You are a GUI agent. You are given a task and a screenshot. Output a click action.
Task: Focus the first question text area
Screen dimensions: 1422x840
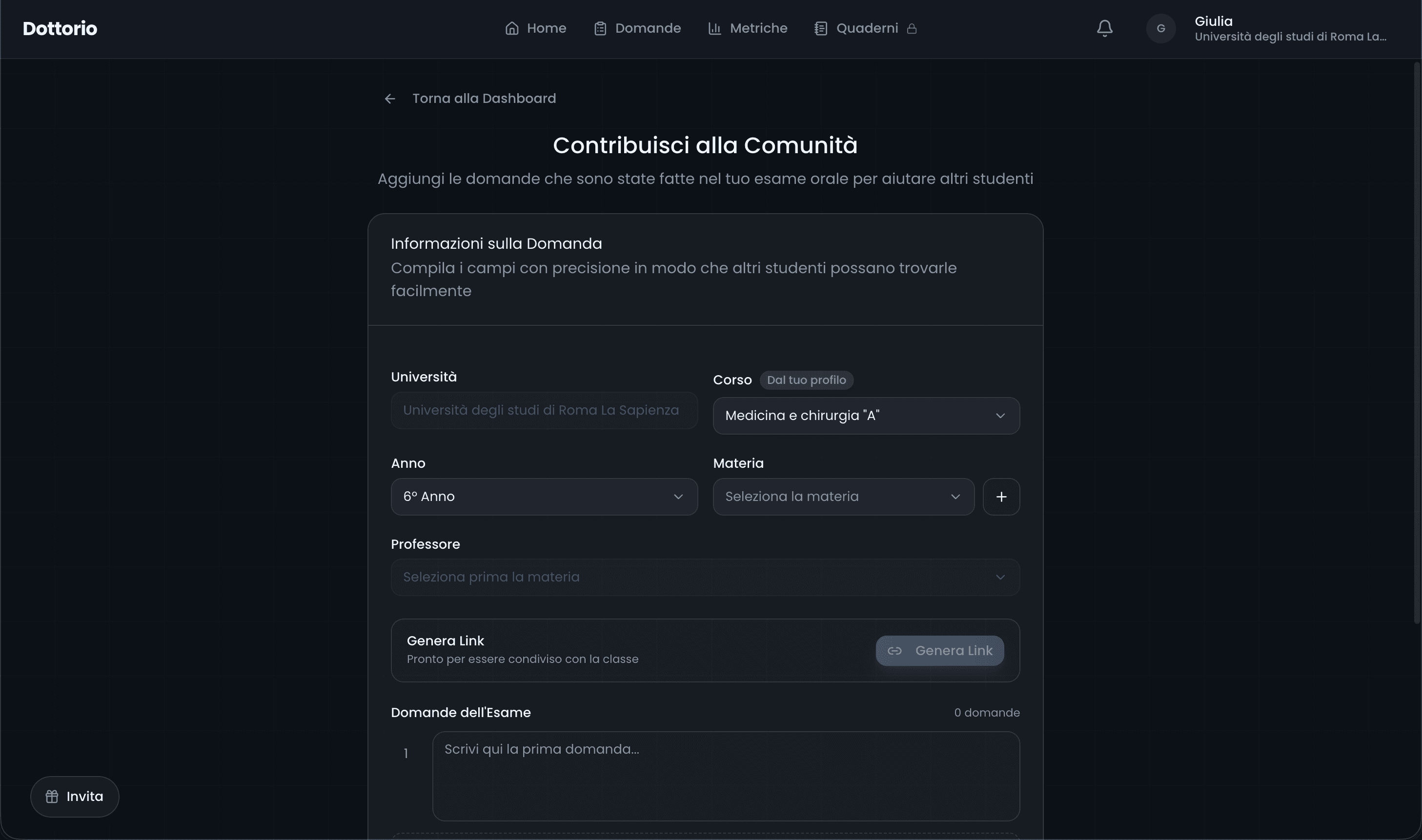click(726, 776)
